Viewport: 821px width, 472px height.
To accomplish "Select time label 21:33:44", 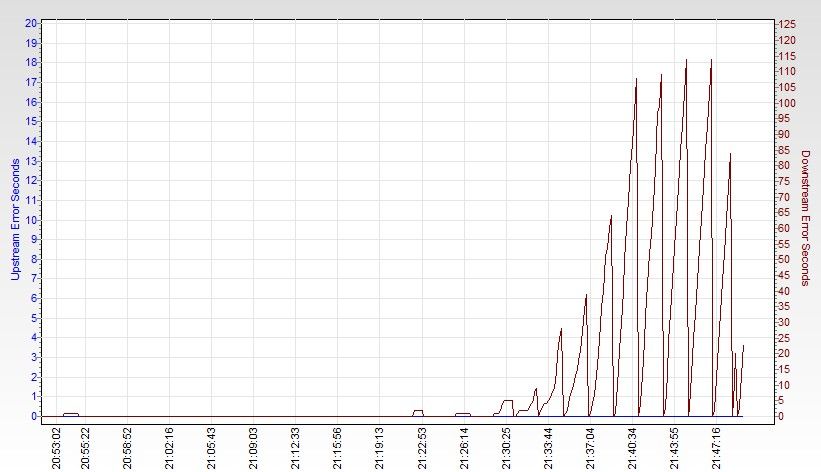I will click(548, 448).
